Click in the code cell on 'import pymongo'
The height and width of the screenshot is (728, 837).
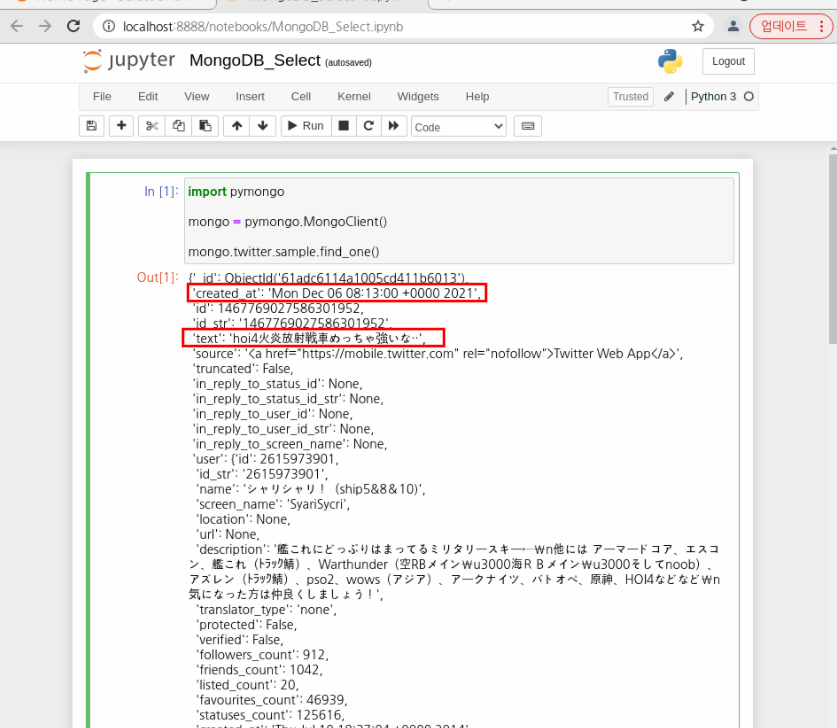(236, 192)
